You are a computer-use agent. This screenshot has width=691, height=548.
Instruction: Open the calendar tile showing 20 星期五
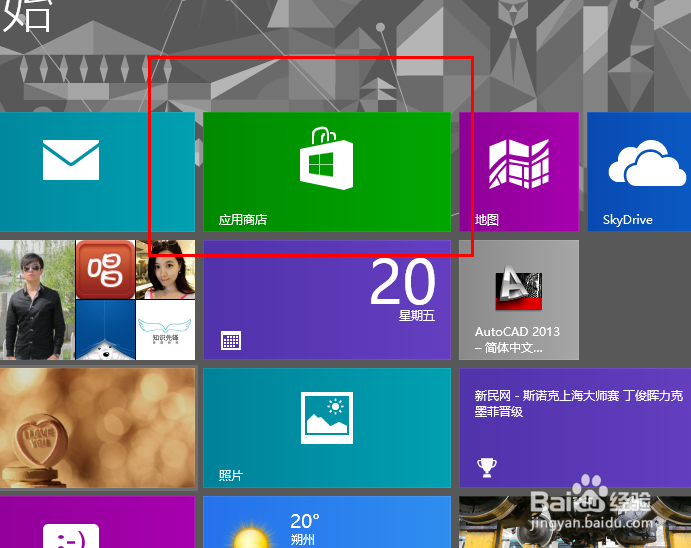[x=327, y=300]
